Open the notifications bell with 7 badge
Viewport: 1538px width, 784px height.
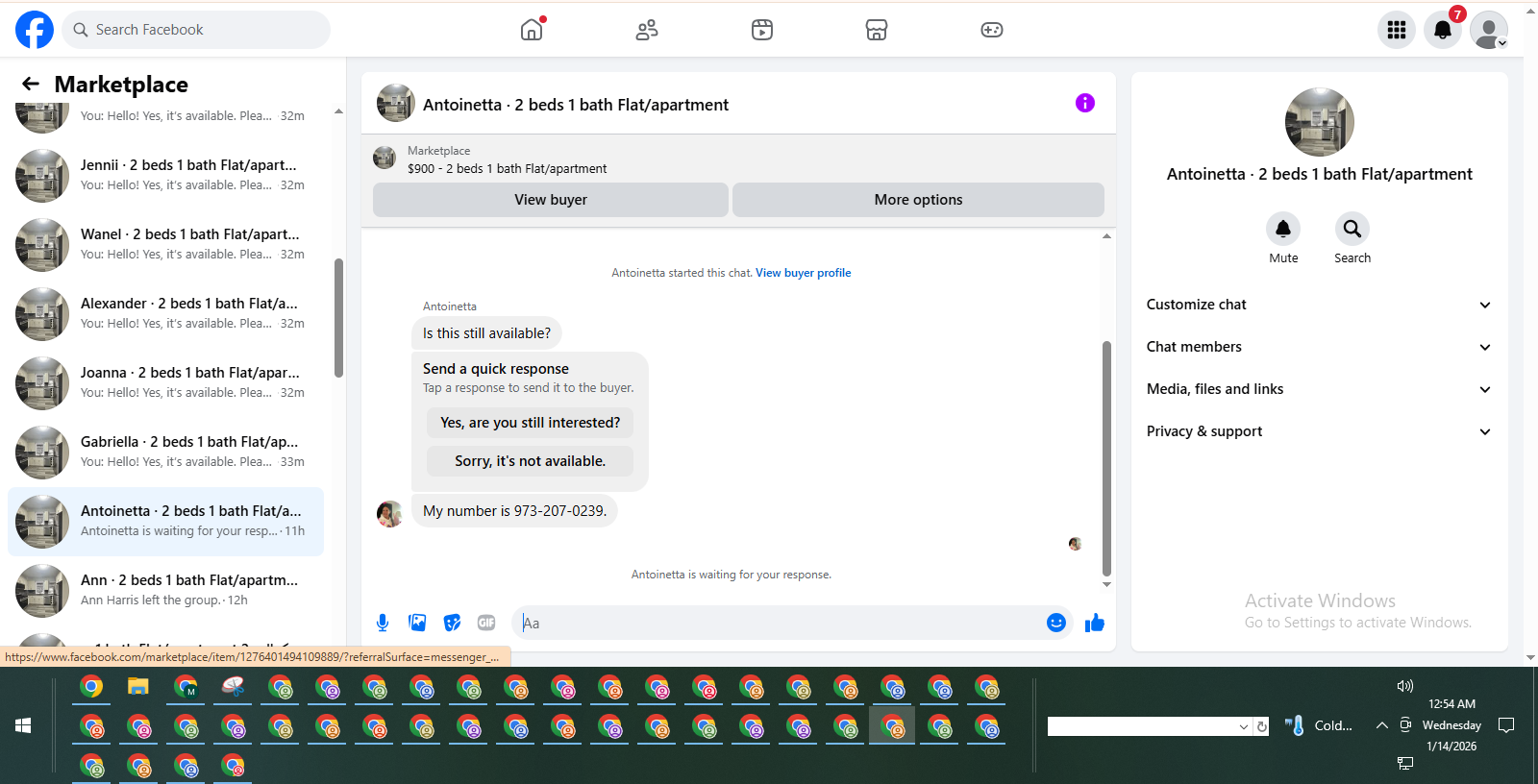1443,30
